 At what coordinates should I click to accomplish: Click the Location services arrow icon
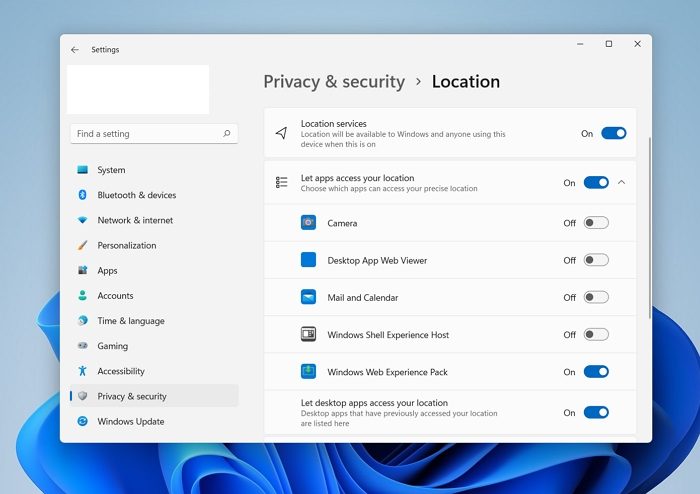[281, 133]
